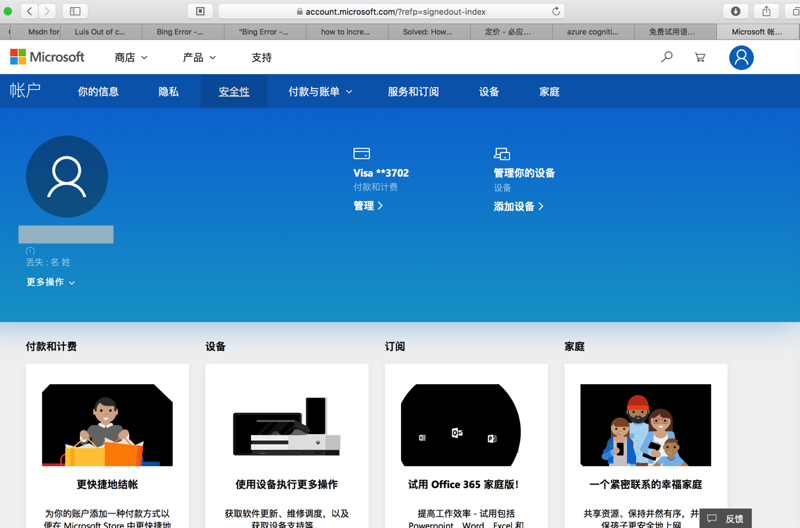Image resolution: width=800 pixels, height=528 pixels.
Task: Click the reader view icon beside address bar
Action: pyautogui.click(x=200, y=11)
